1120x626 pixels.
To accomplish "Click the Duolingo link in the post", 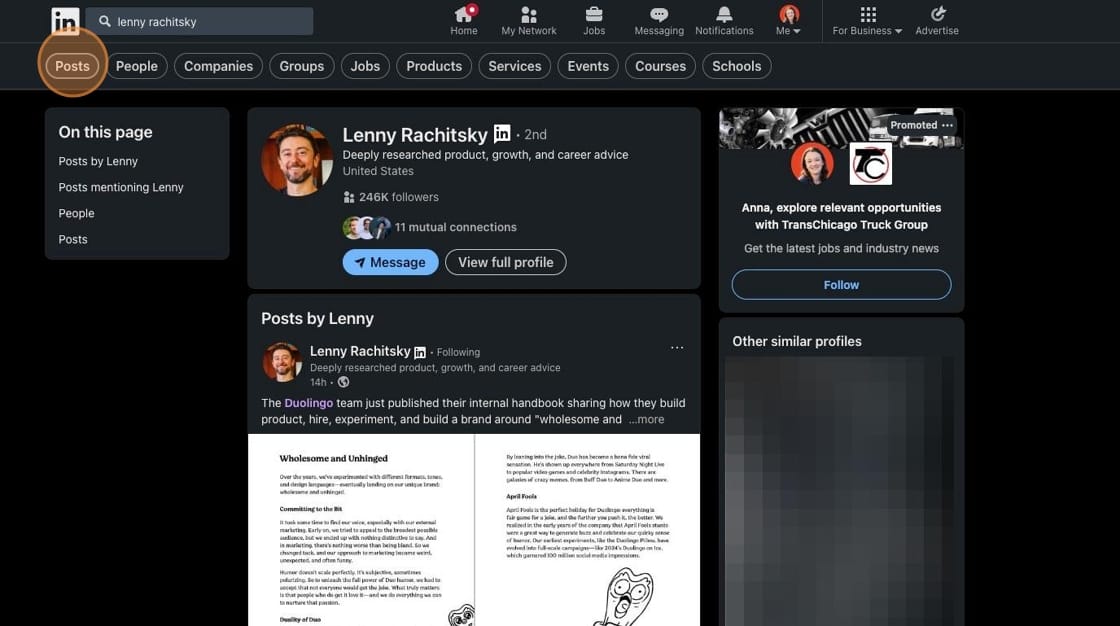I will (x=310, y=402).
